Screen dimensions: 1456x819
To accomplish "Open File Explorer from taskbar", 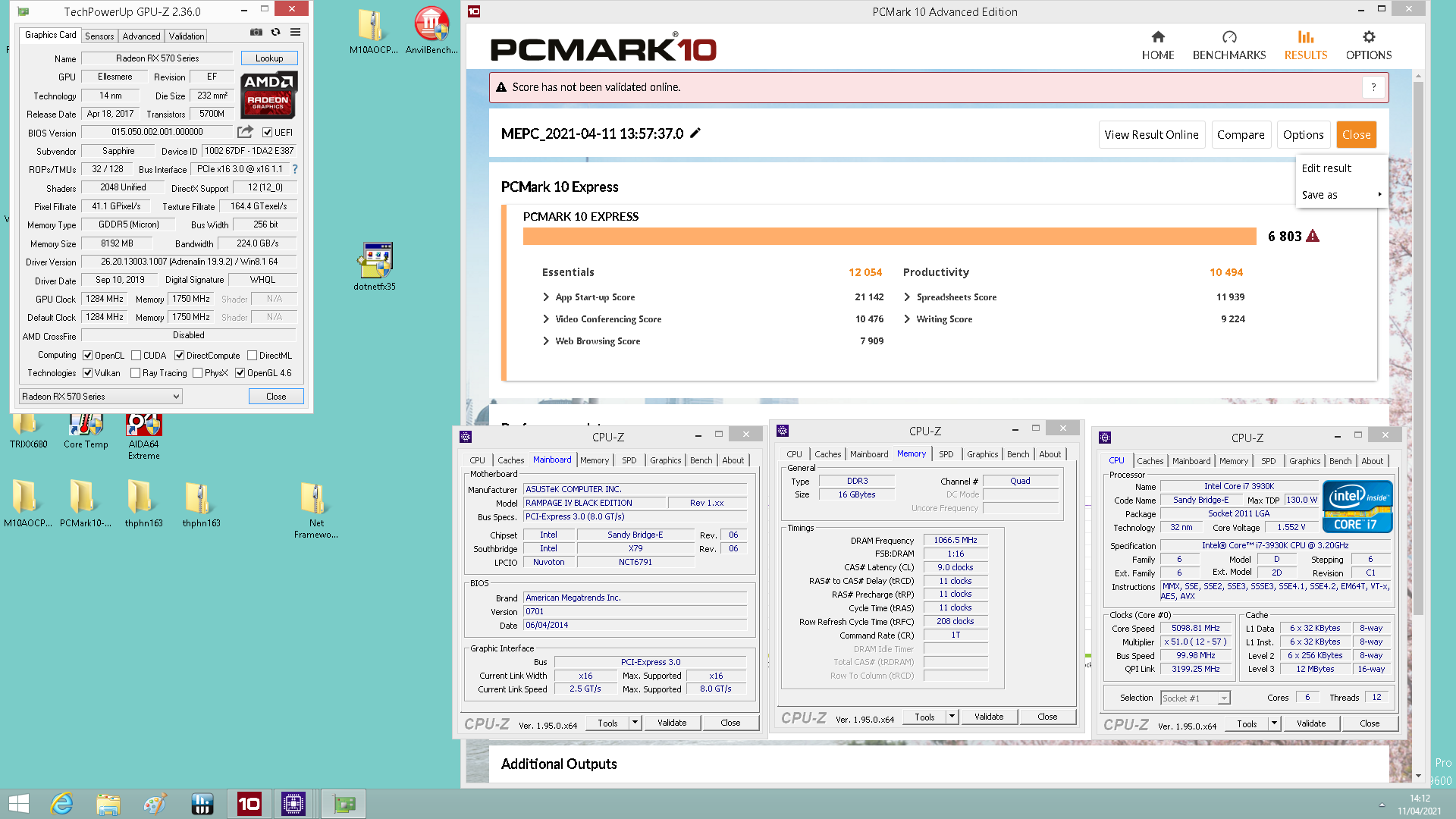I will tap(108, 804).
